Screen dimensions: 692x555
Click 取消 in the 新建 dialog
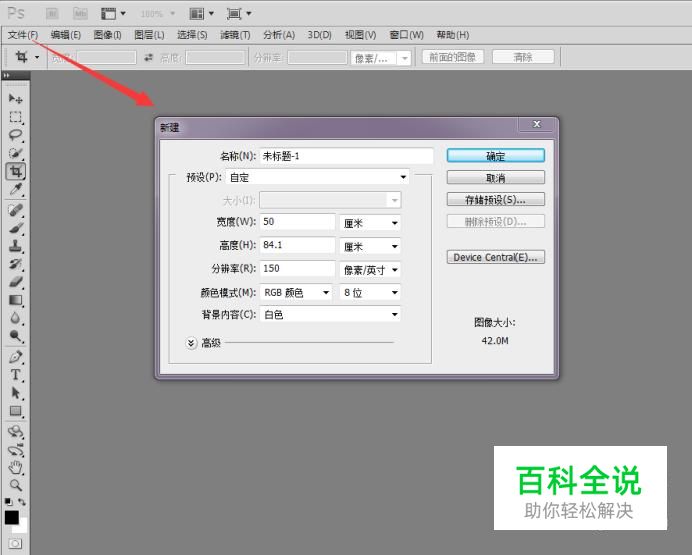496,178
